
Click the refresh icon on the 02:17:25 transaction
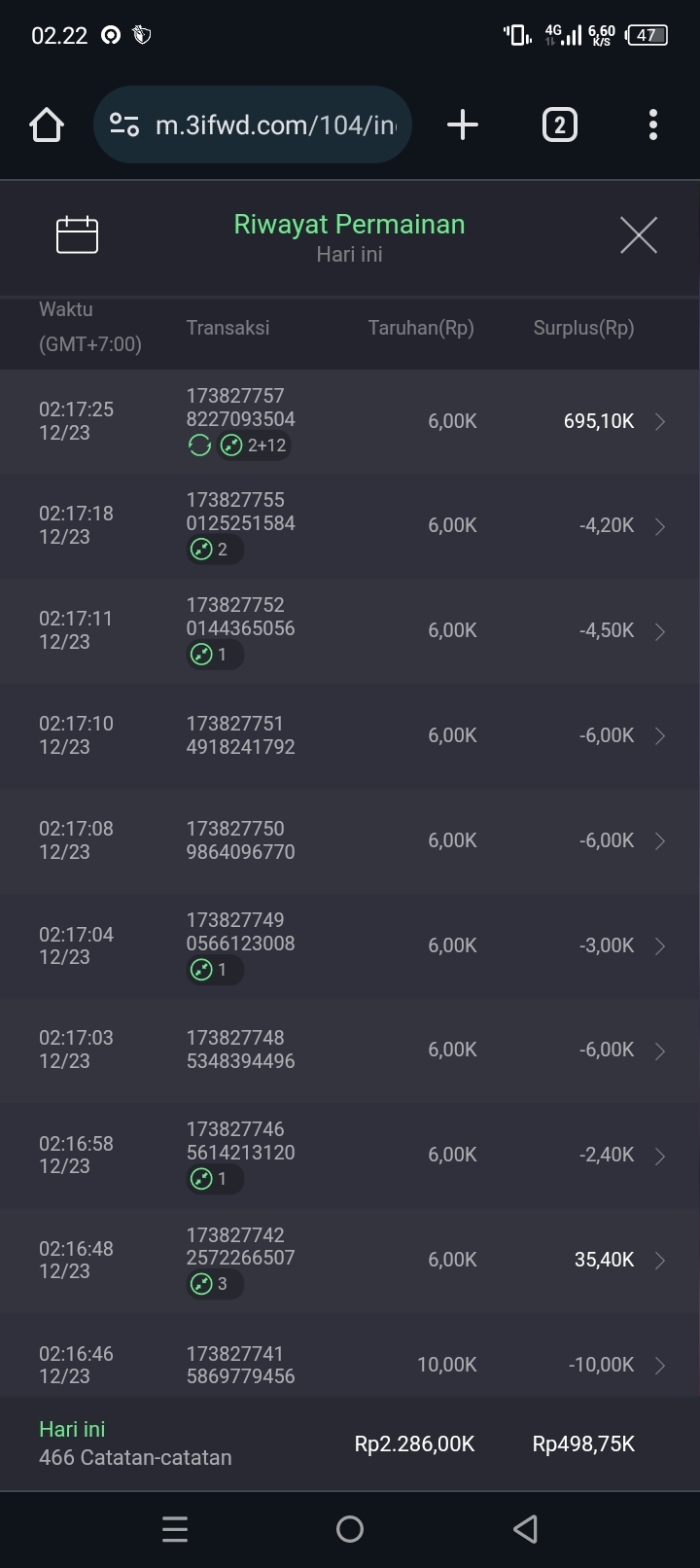199,445
